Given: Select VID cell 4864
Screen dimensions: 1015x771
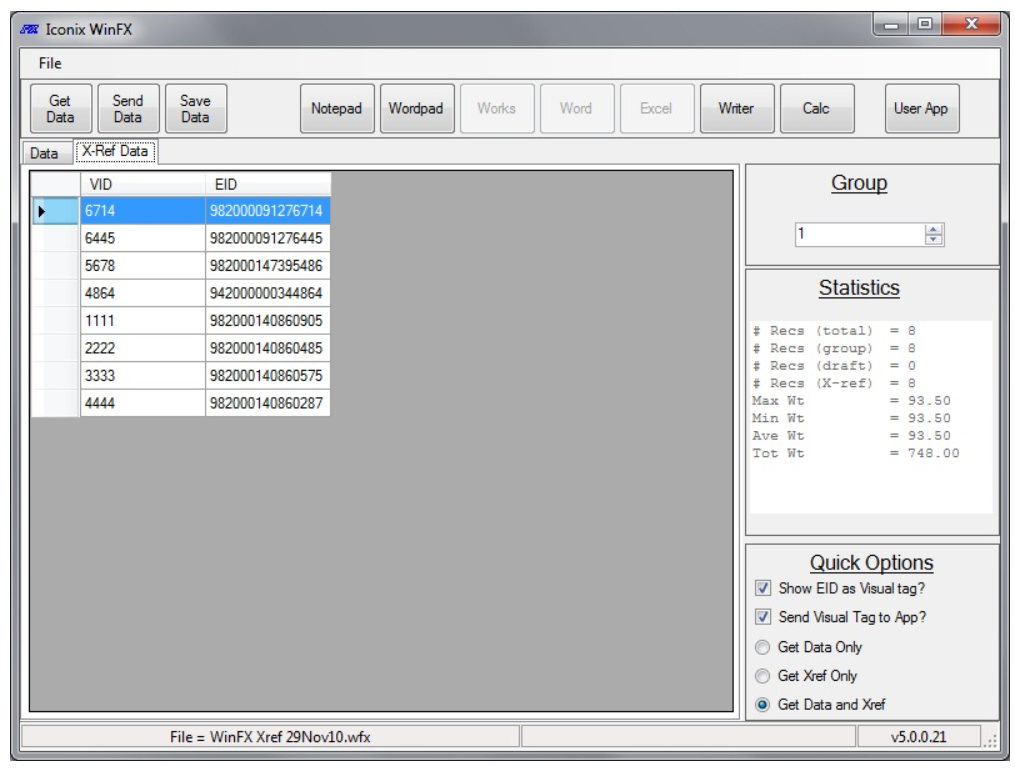Looking at the screenshot, I should (x=143, y=293).
